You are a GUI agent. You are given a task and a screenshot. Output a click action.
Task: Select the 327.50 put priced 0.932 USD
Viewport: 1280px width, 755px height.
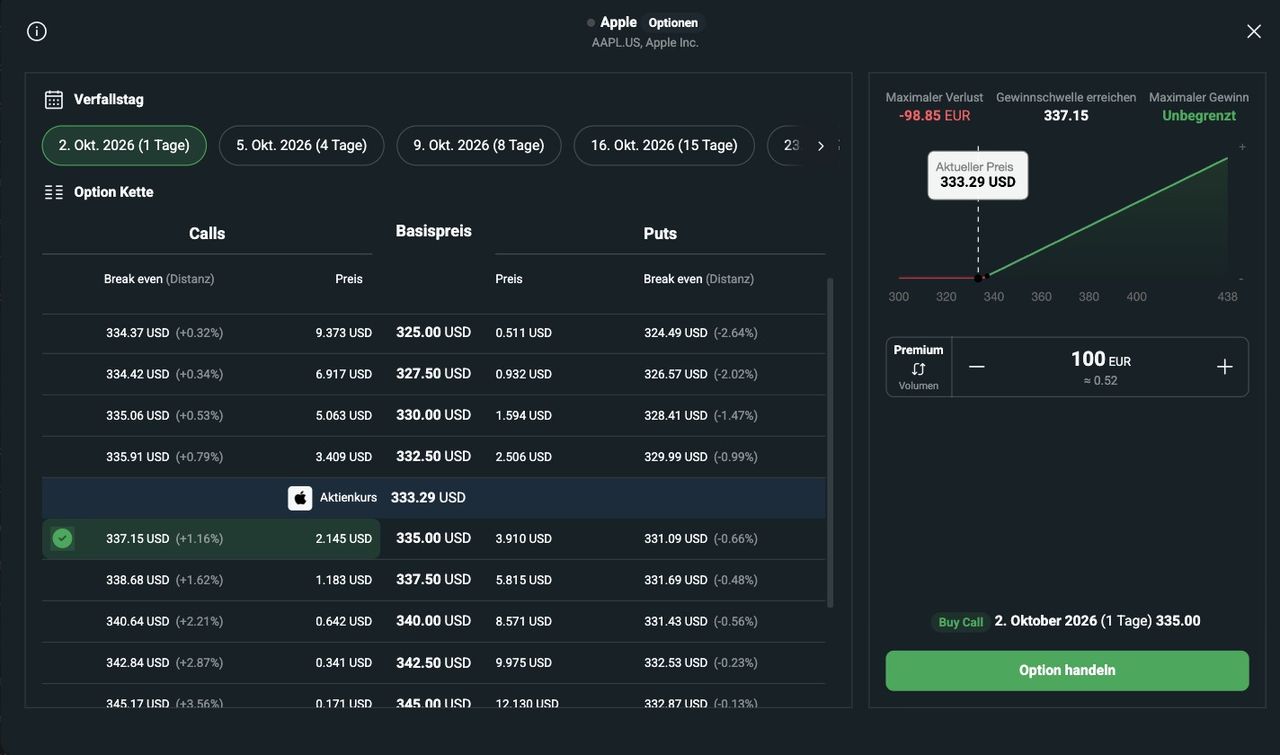click(x=658, y=374)
